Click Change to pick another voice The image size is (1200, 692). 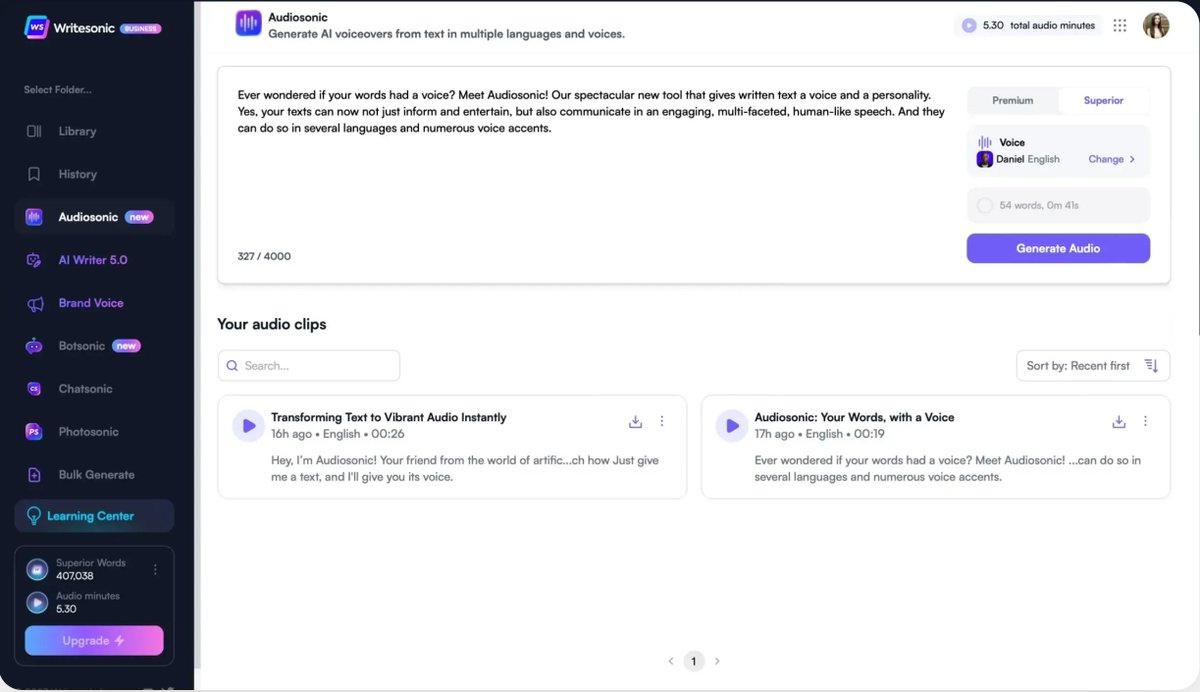click(x=1111, y=159)
